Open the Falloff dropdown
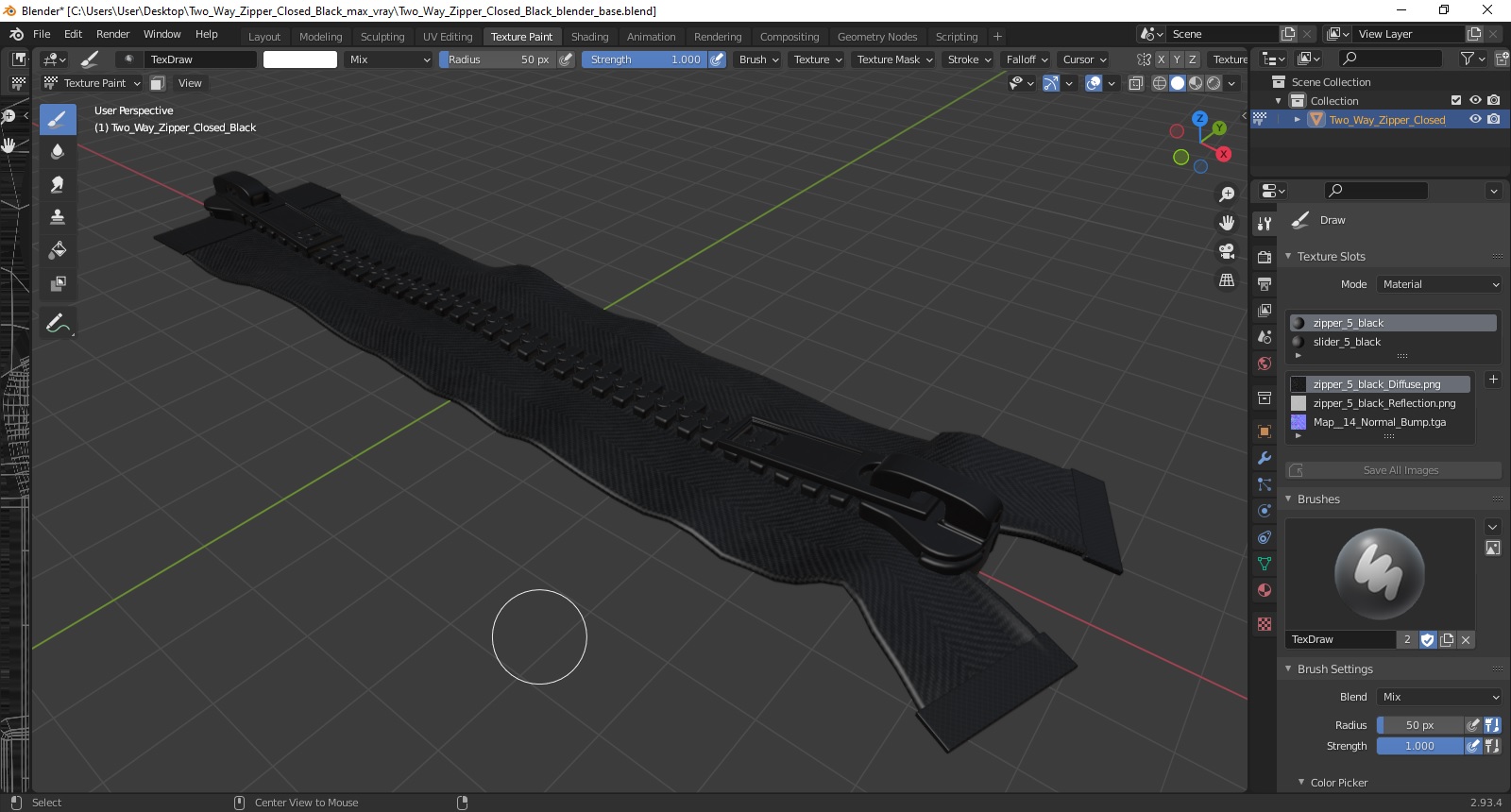 click(x=1027, y=59)
